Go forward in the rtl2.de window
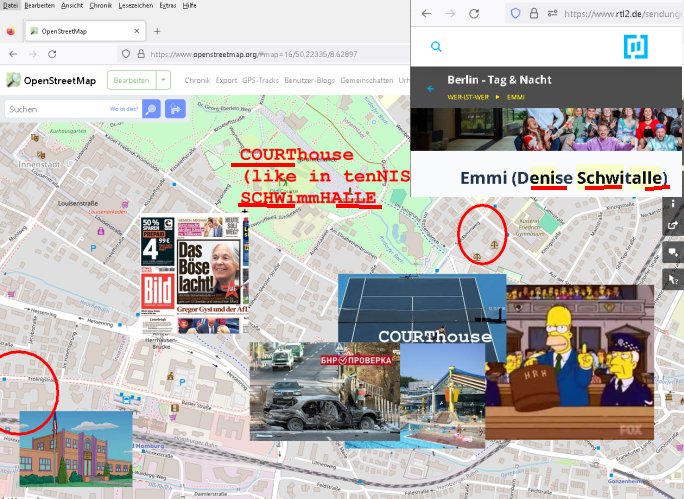 click(450, 14)
